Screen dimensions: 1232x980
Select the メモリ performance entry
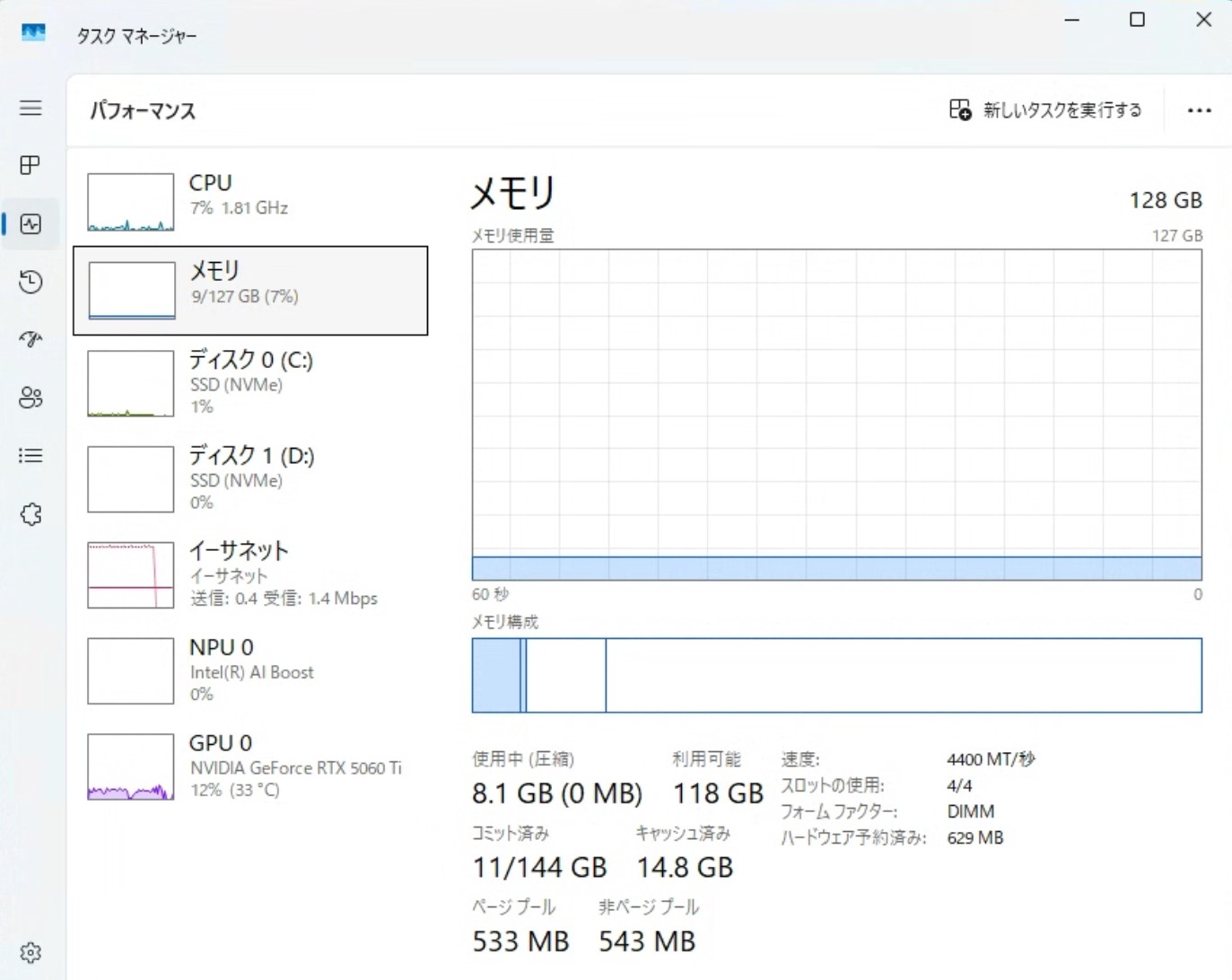click(x=251, y=289)
